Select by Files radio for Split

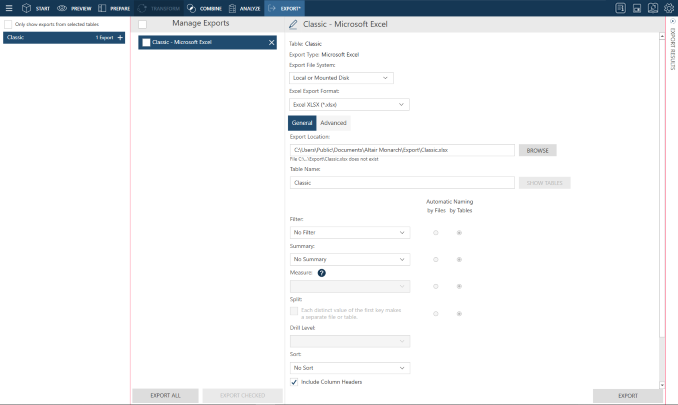(436, 314)
